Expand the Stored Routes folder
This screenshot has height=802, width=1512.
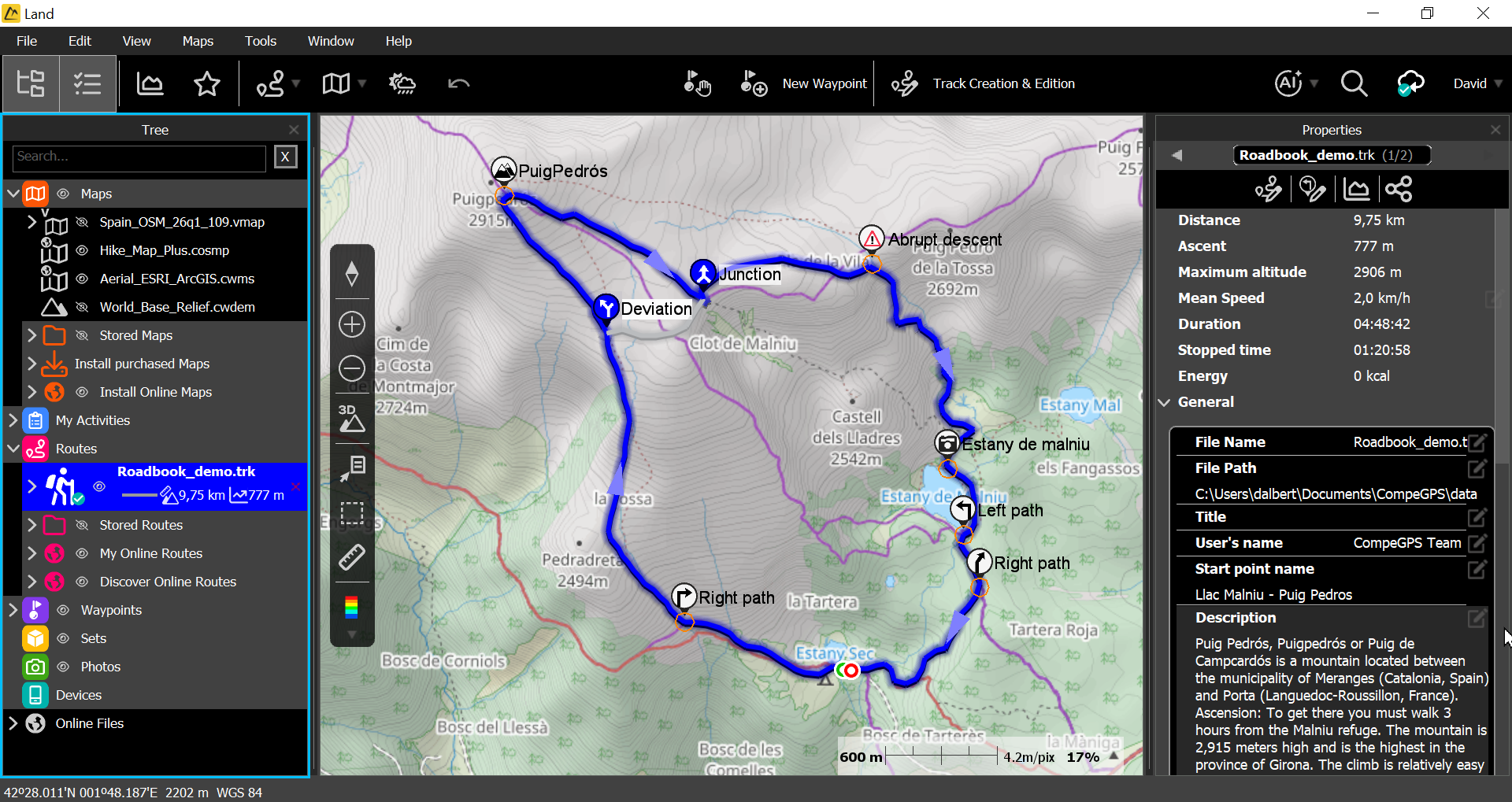click(31, 524)
